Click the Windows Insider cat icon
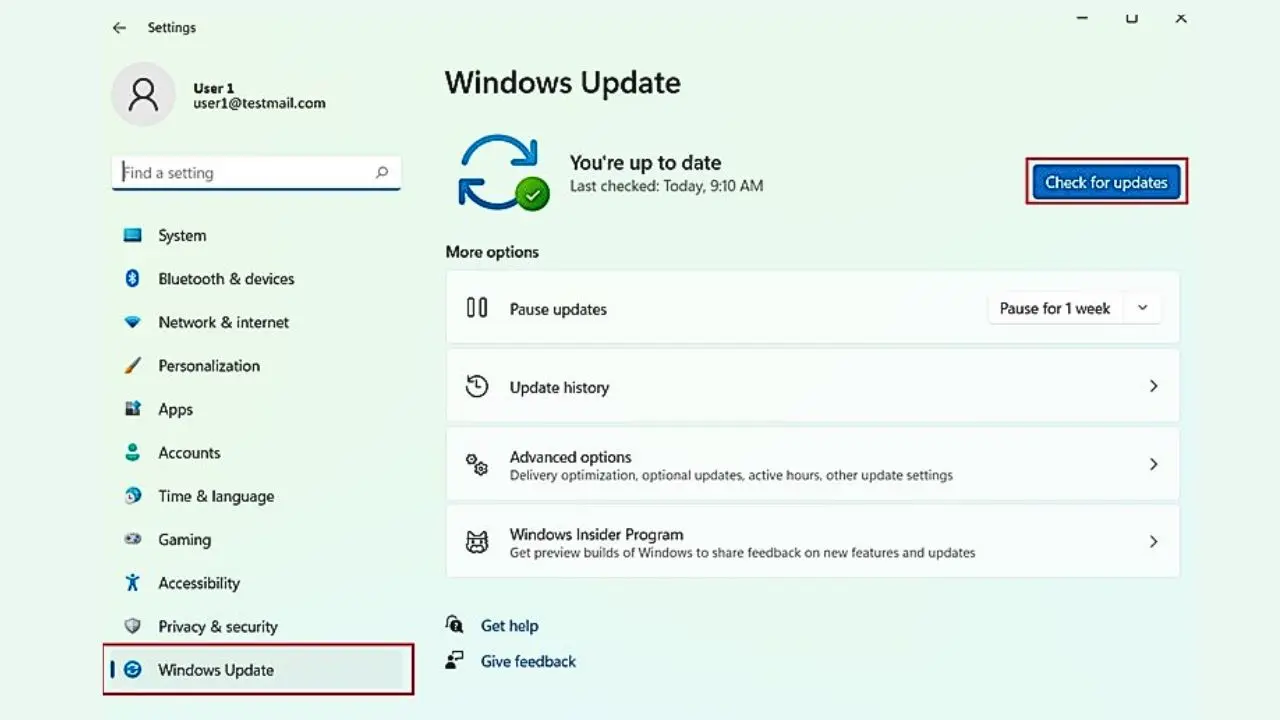 pyautogui.click(x=477, y=542)
